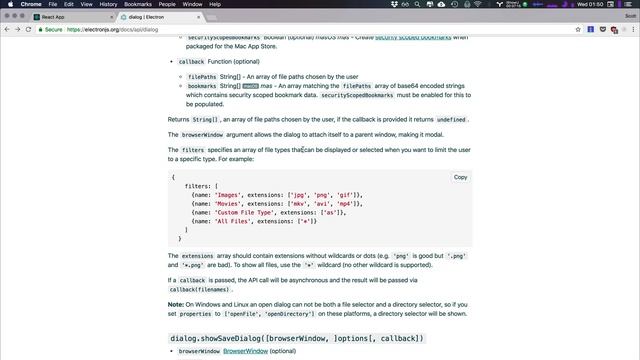
Task: Click 'All Files' in code block
Action: coord(232,221)
